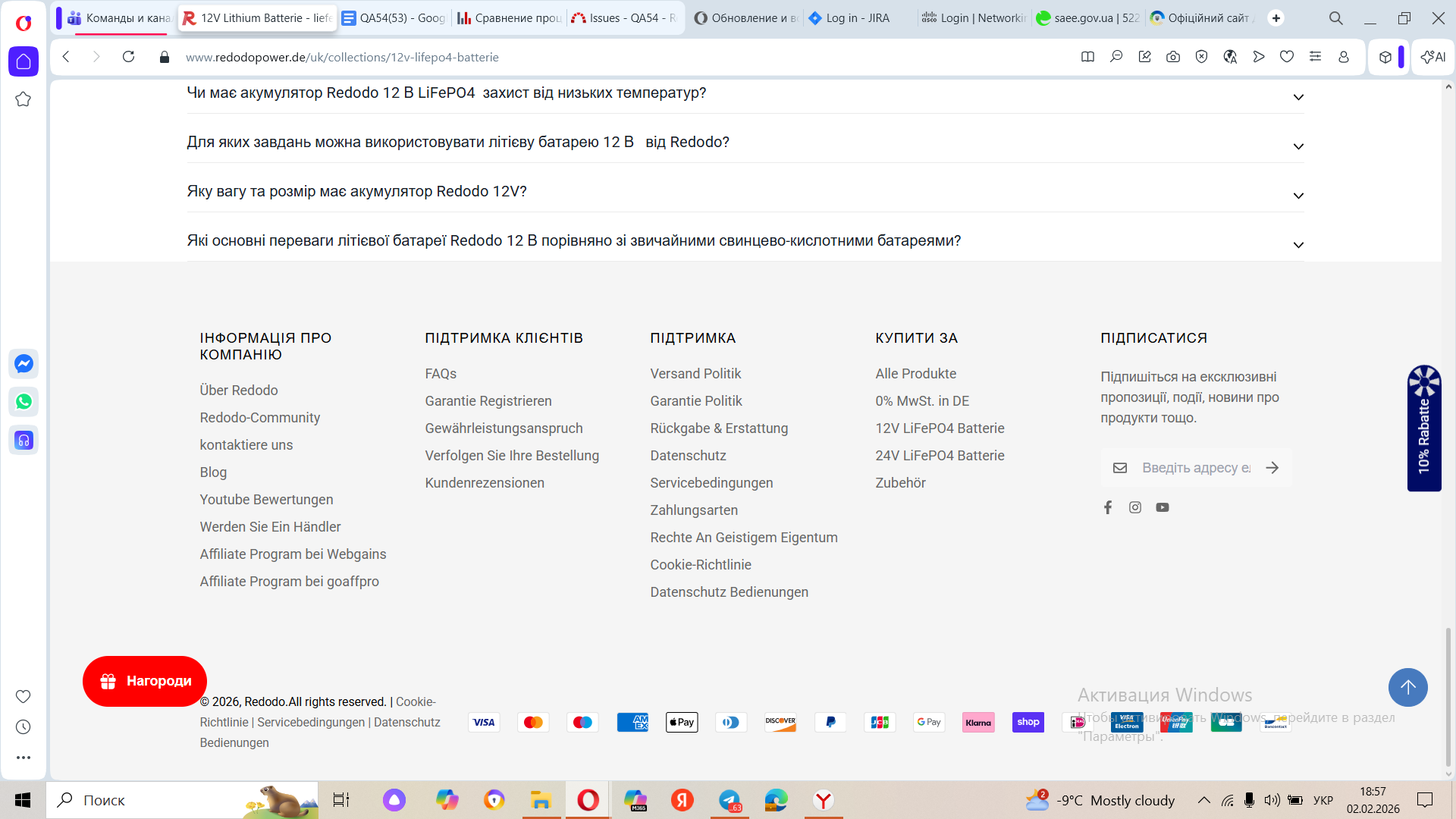This screenshot has width=1456, height=819.
Task: Click the red Нагороди button
Action: pos(145,681)
